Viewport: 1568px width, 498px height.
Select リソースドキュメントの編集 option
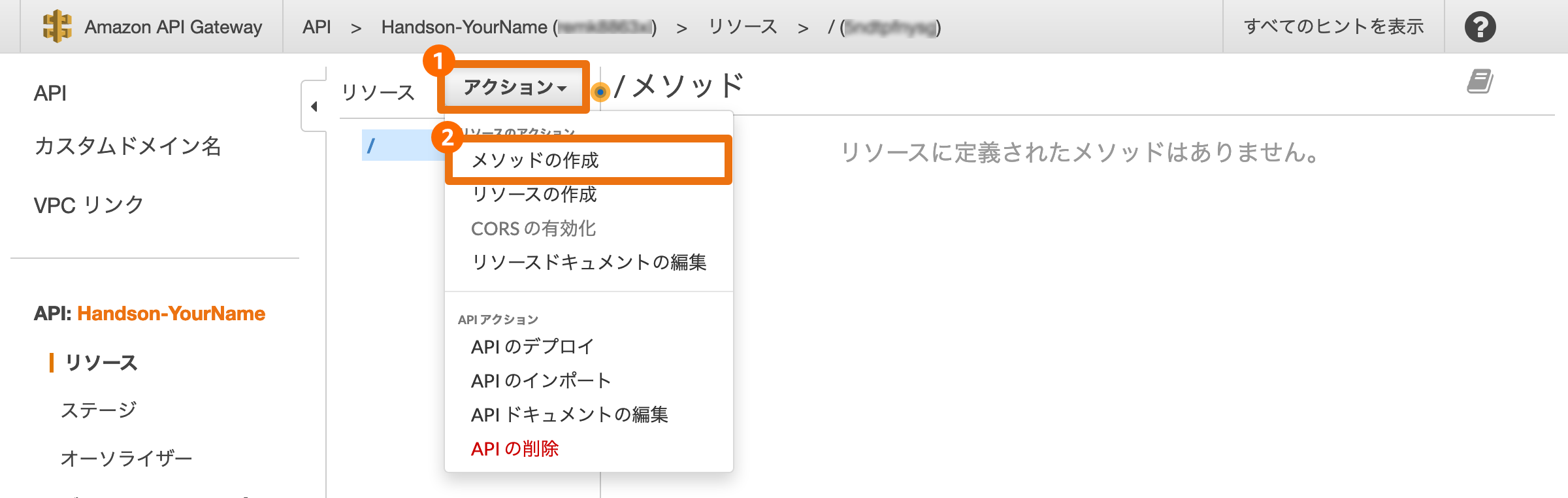(x=589, y=262)
